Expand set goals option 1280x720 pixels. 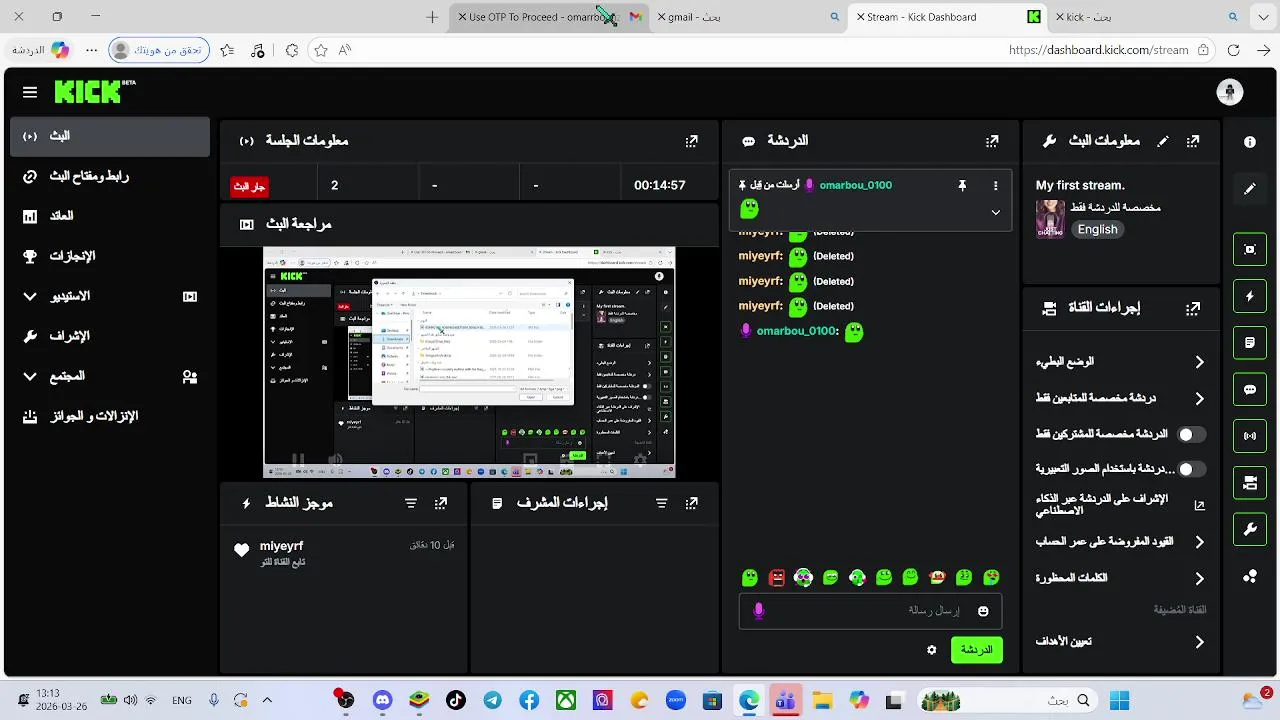(x=1199, y=642)
